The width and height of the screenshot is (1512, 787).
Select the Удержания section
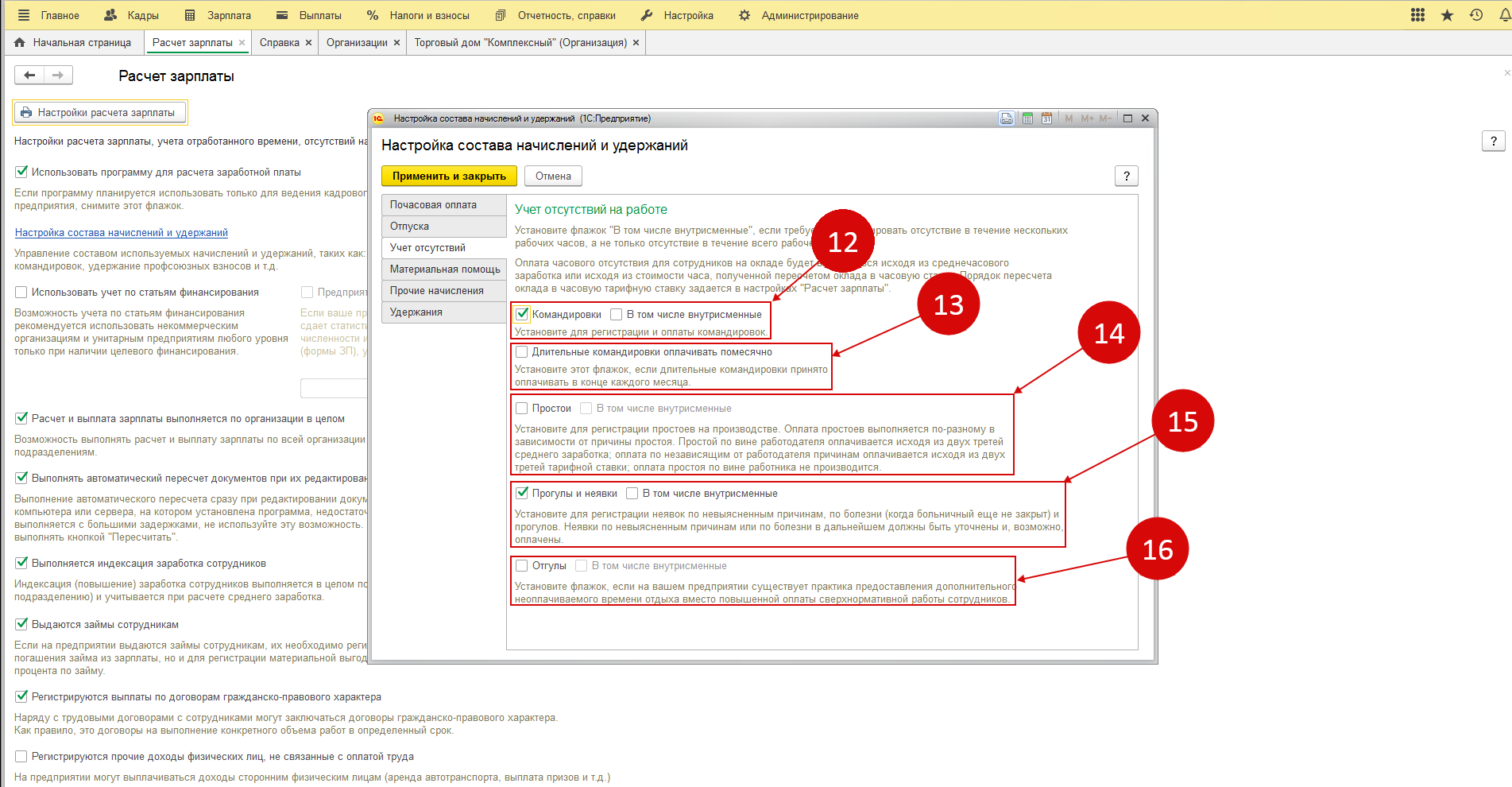click(x=443, y=312)
